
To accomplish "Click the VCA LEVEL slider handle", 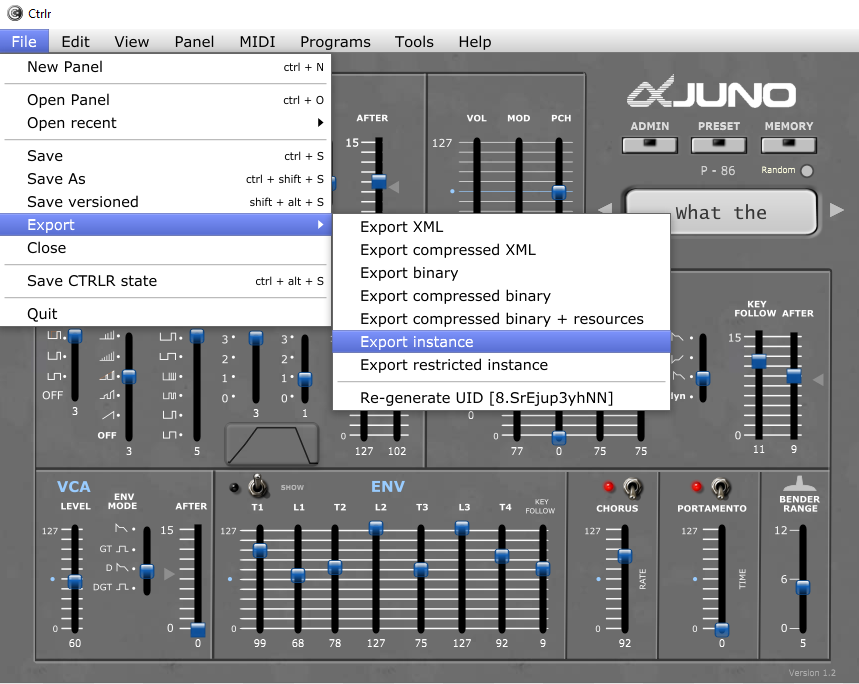I will tap(75, 582).
